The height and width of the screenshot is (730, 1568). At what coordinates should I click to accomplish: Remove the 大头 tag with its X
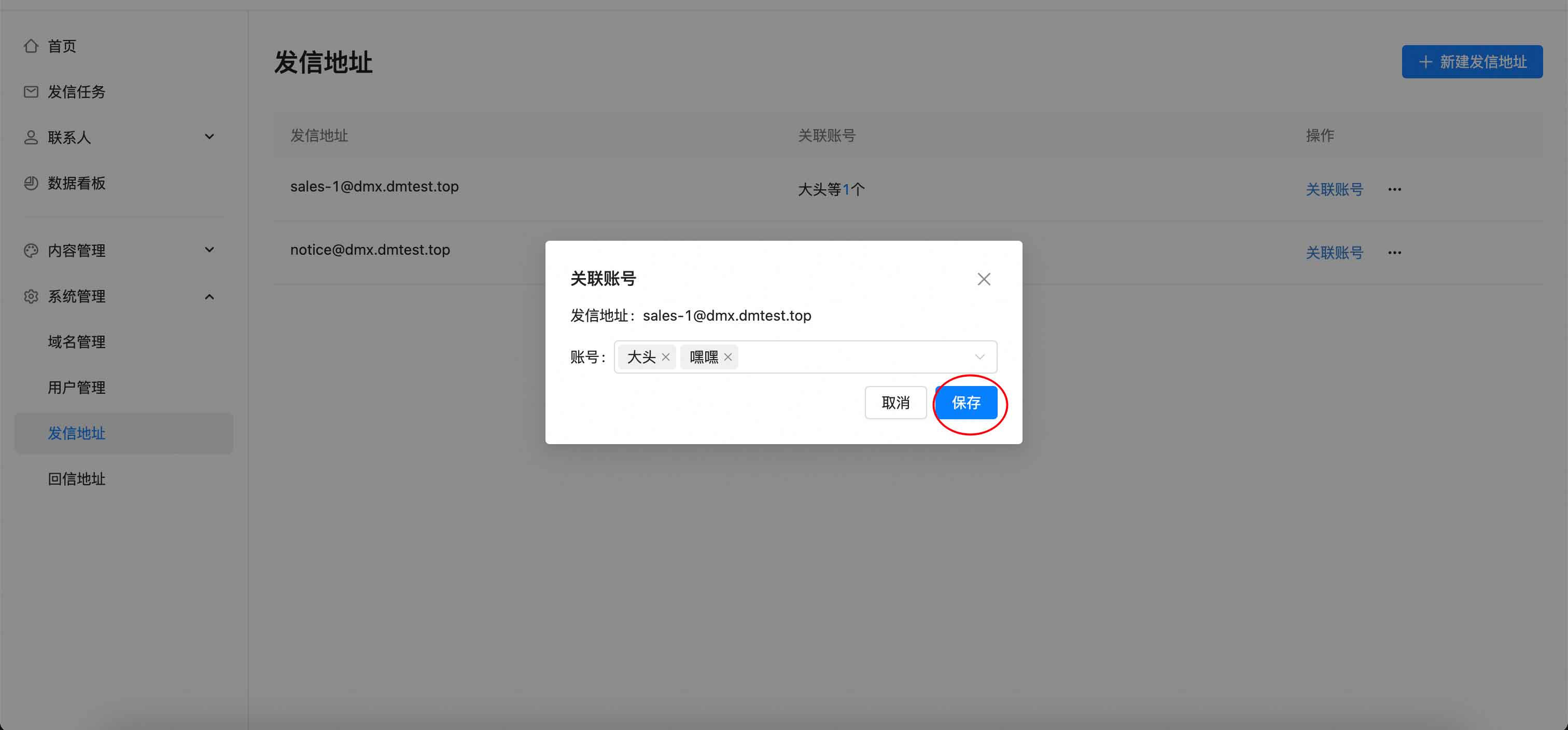665,357
